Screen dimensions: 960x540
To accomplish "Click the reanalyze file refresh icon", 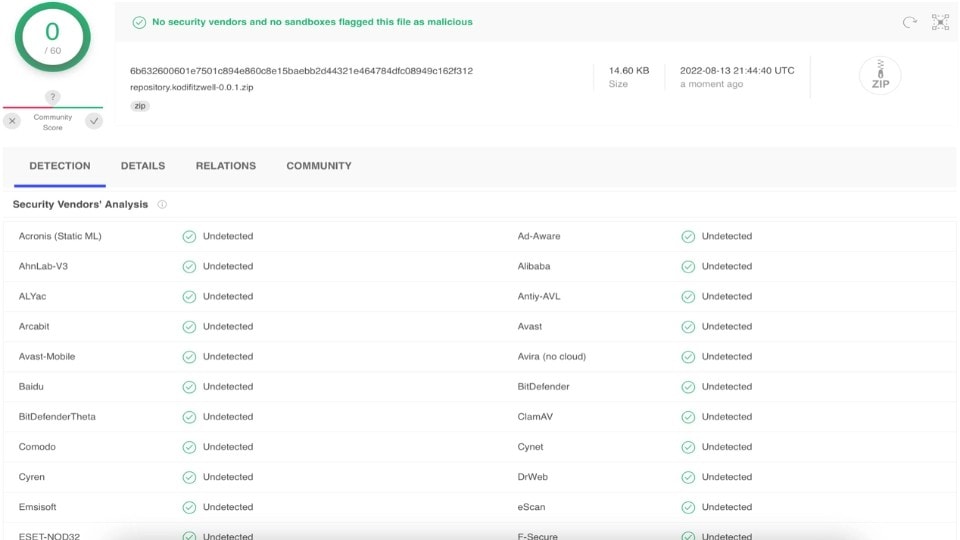I will [x=909, y=22].
